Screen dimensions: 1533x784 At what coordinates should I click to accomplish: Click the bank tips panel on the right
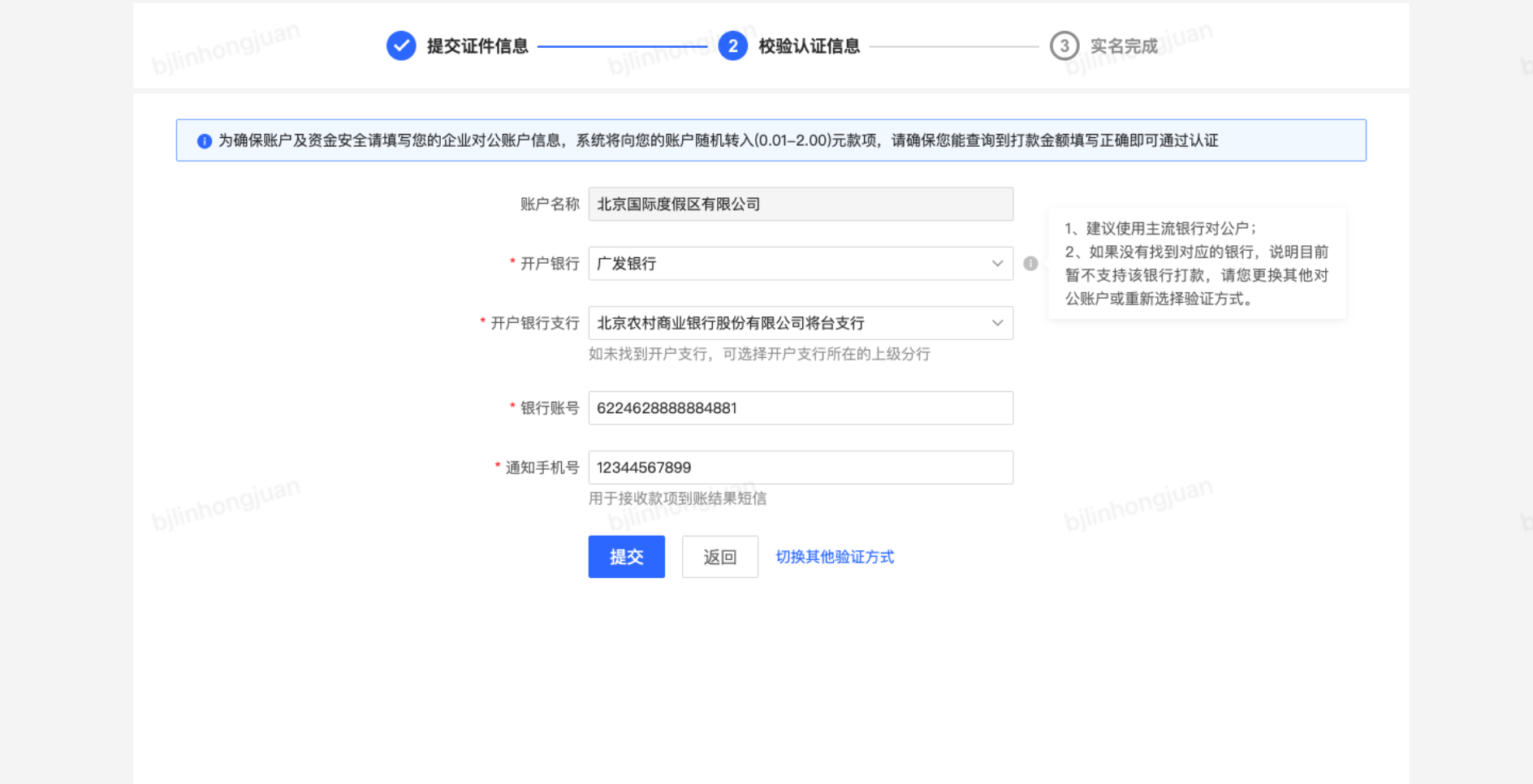pyautogui.click(x=1197, y=264)
